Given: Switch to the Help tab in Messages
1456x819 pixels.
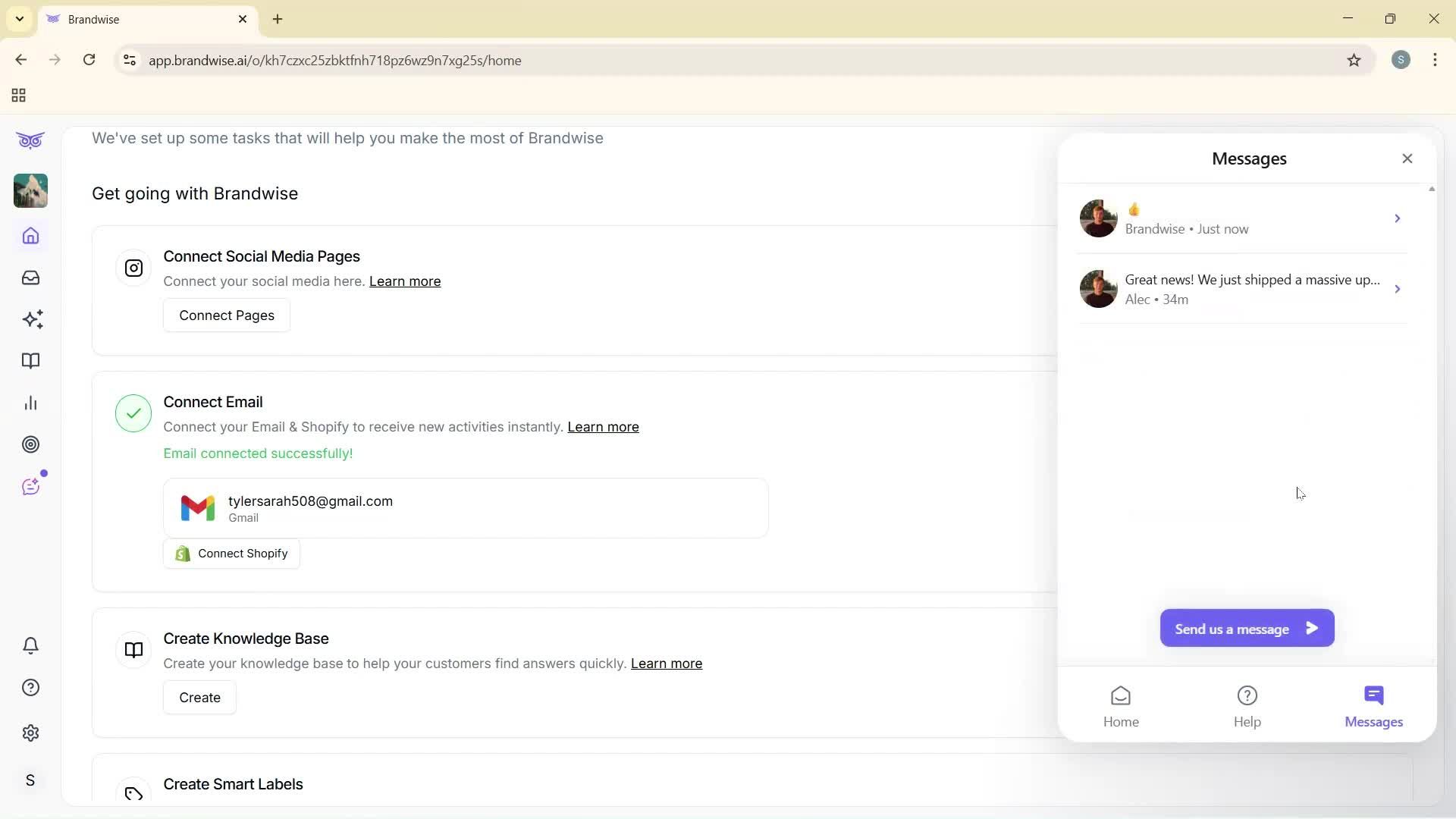Looking at the screenshot, I should pyautogui.click(x=1247, y=705).
